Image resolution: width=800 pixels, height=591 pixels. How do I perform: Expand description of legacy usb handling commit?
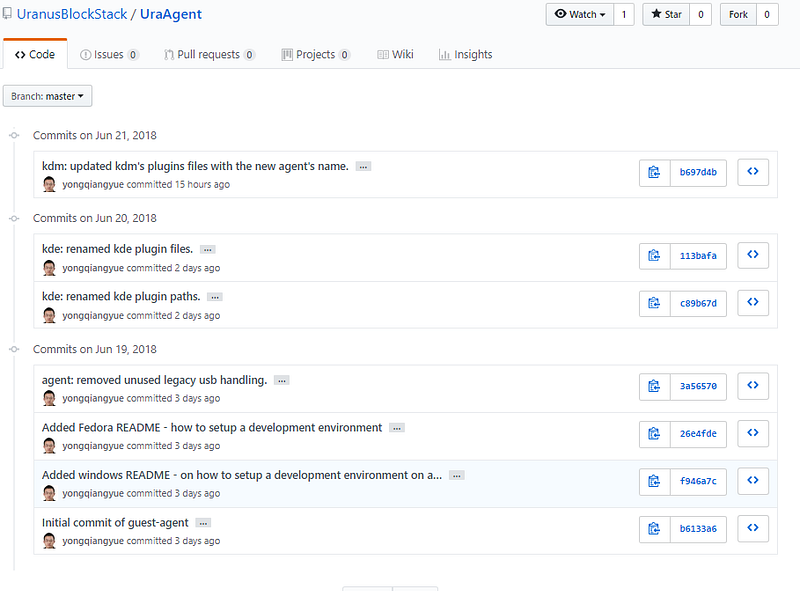282,381
